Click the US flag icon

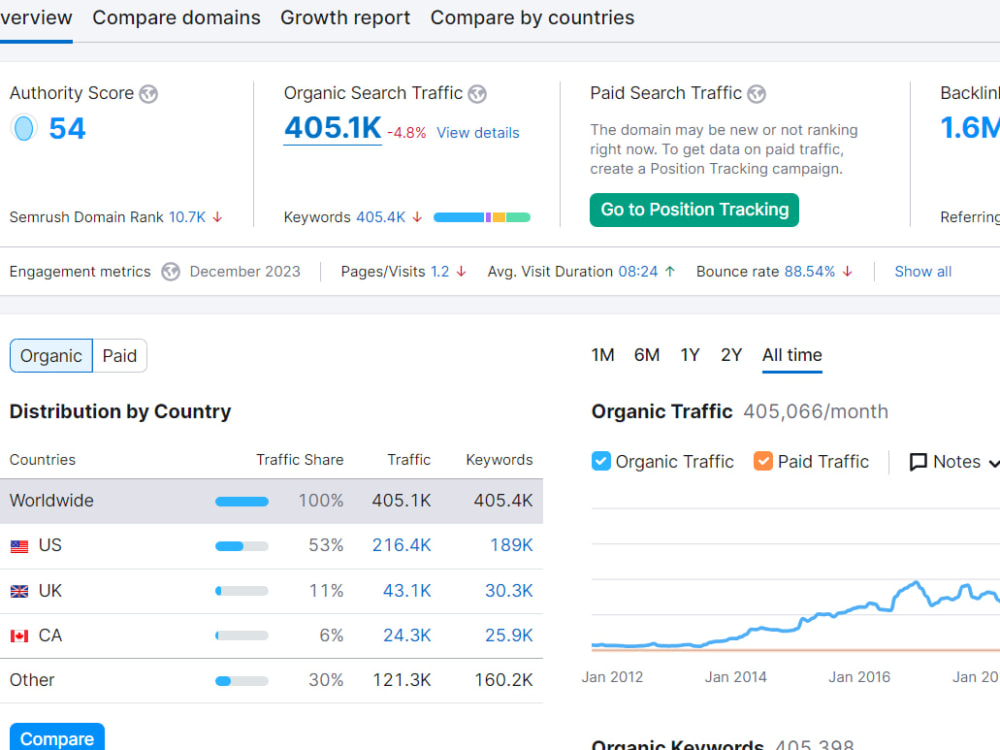point(19,546)
